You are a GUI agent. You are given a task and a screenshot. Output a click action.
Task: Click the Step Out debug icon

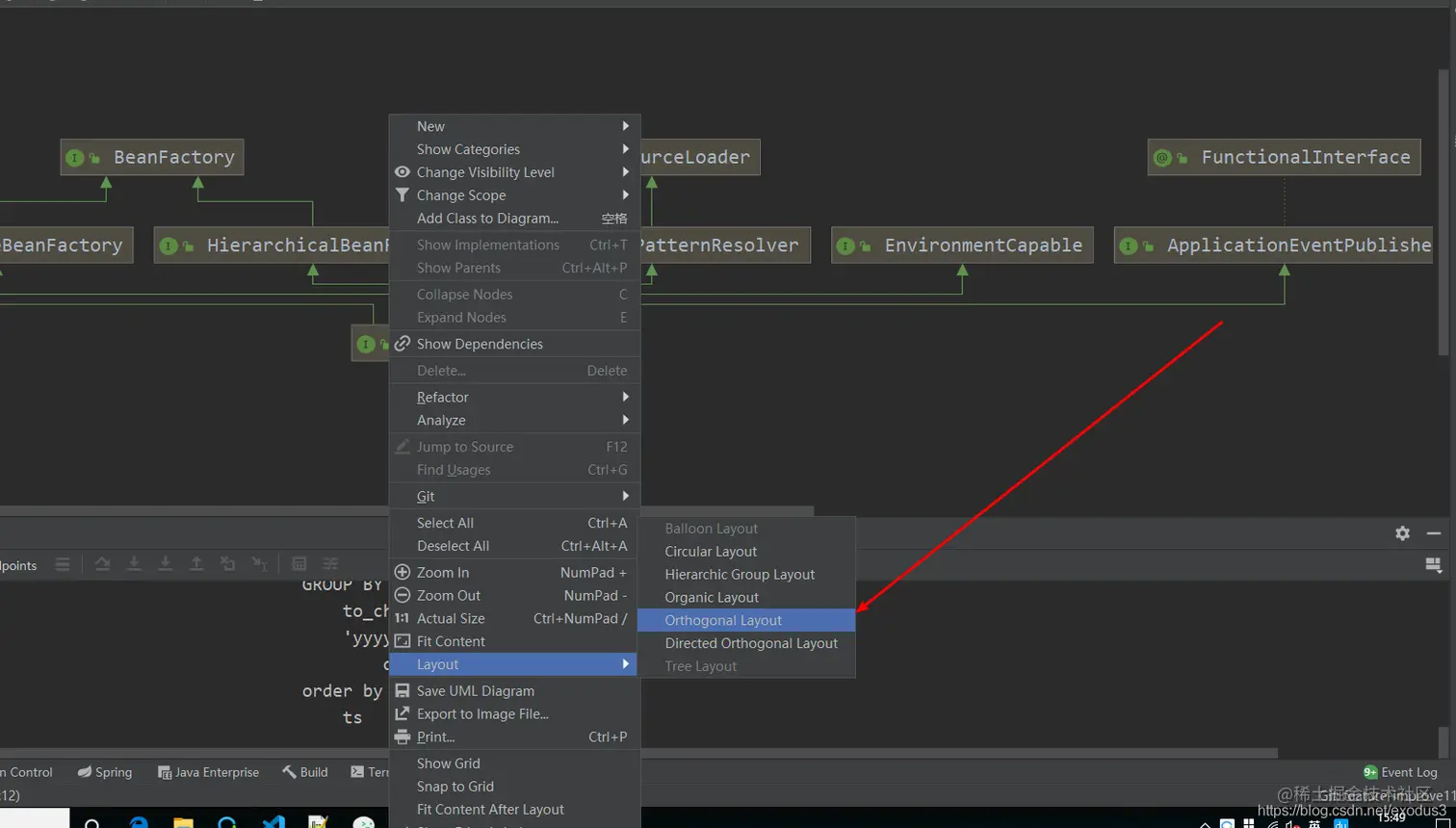(196, 564)
